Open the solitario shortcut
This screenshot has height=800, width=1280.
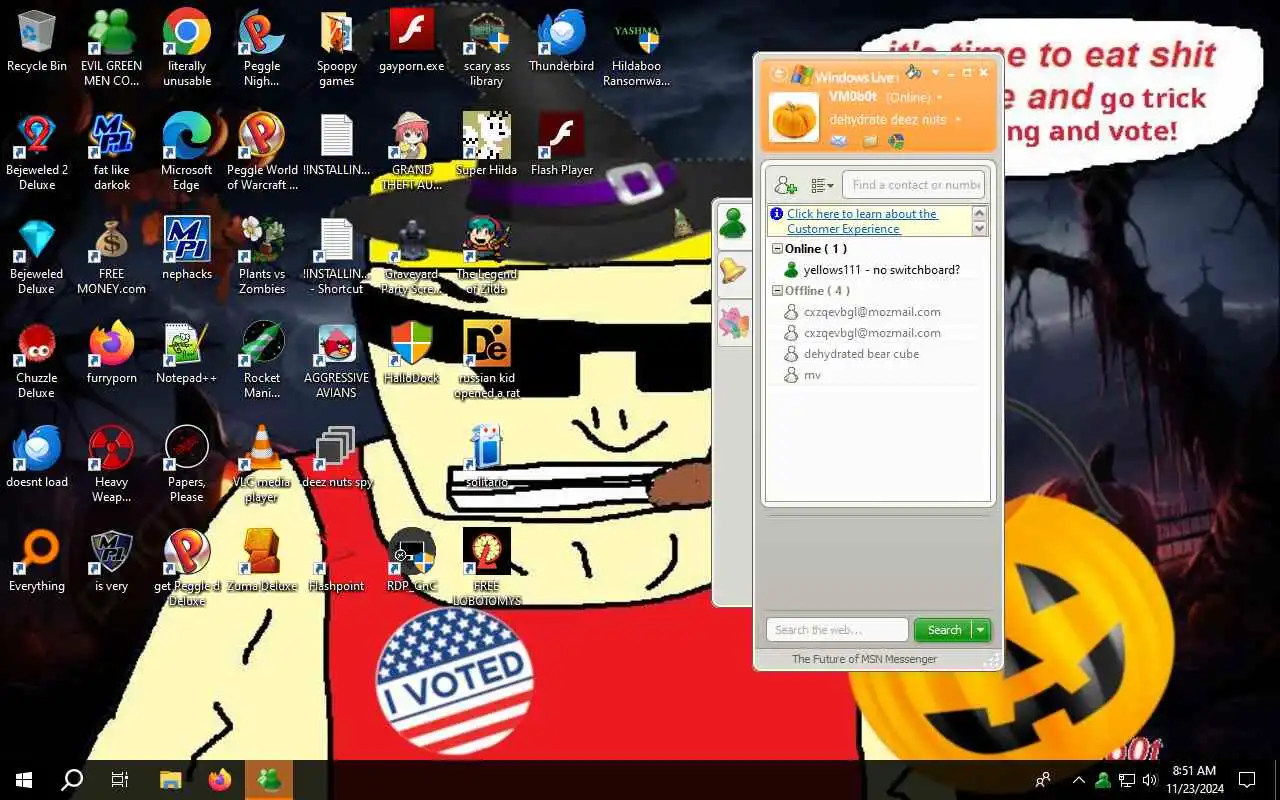(x=487, y=457)
